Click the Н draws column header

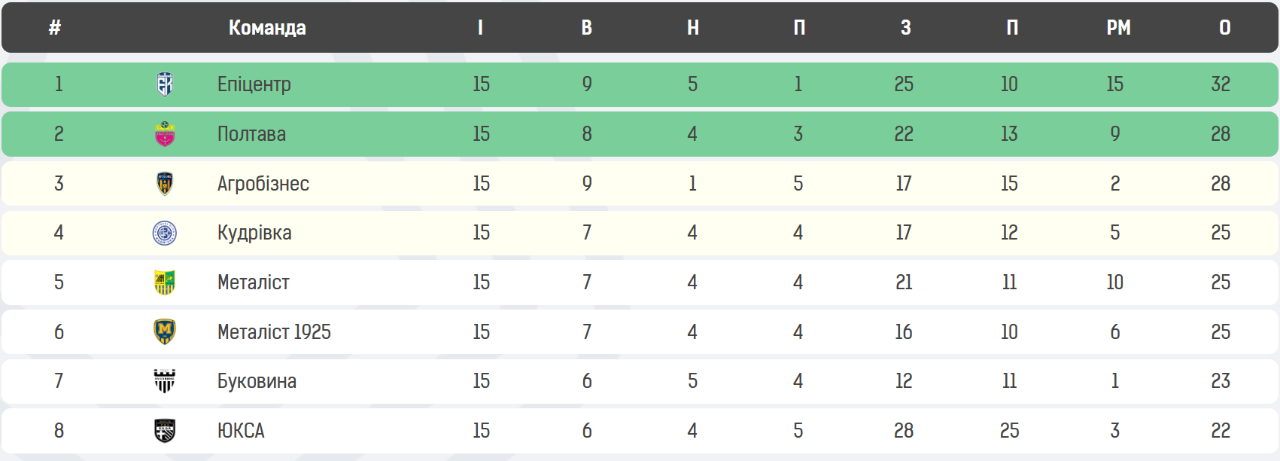tap(693, 28)
